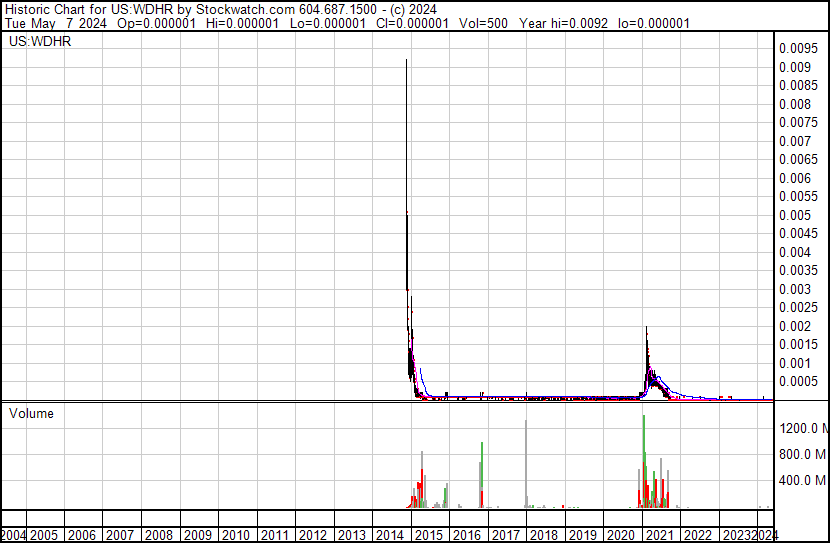This screenshot has height=543, width=830.
Task: Click the year lo=0.000001 value
Action: point(654,24)
